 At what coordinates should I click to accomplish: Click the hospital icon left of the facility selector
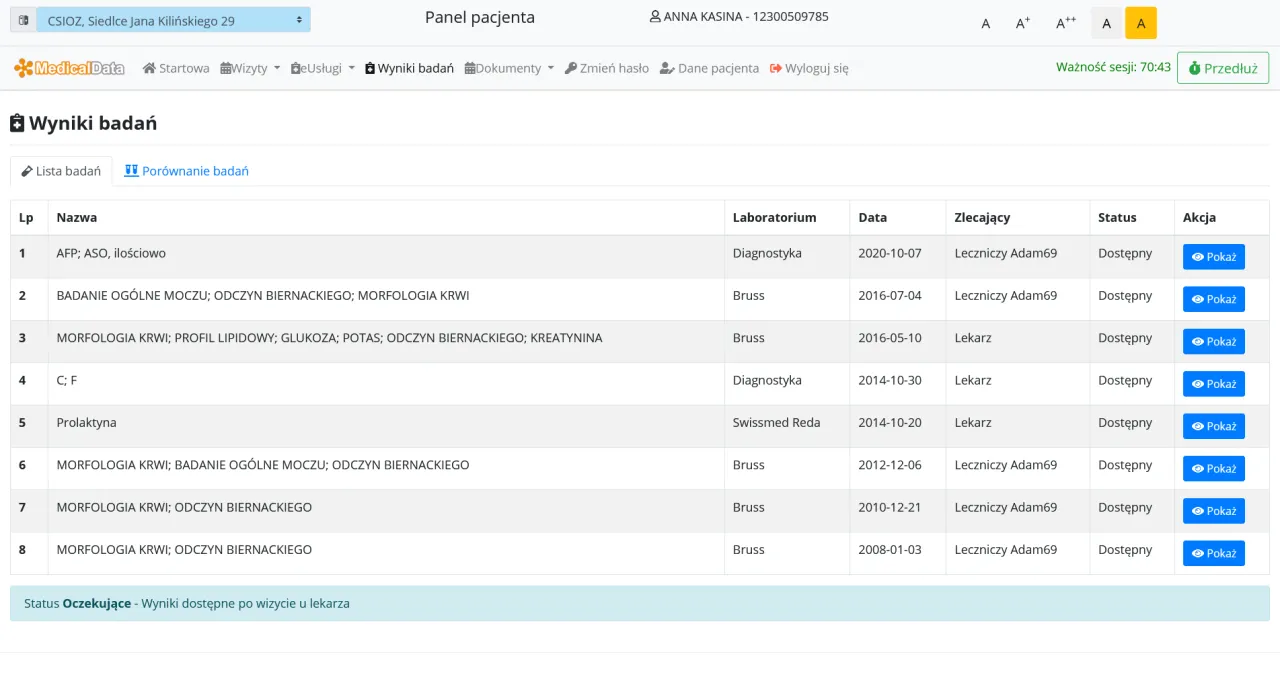pos(22,18)
